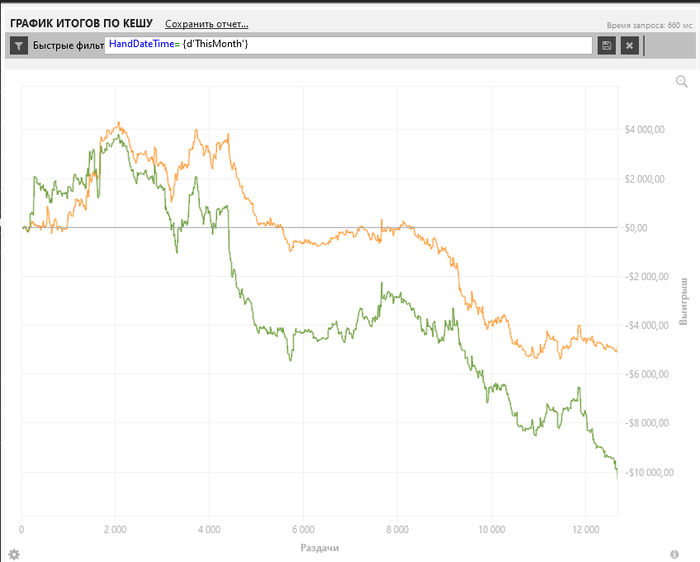This screenshot has height=562, width=700.
Task: Click the 8 000 hands axis label
Action: click(397, 530)
